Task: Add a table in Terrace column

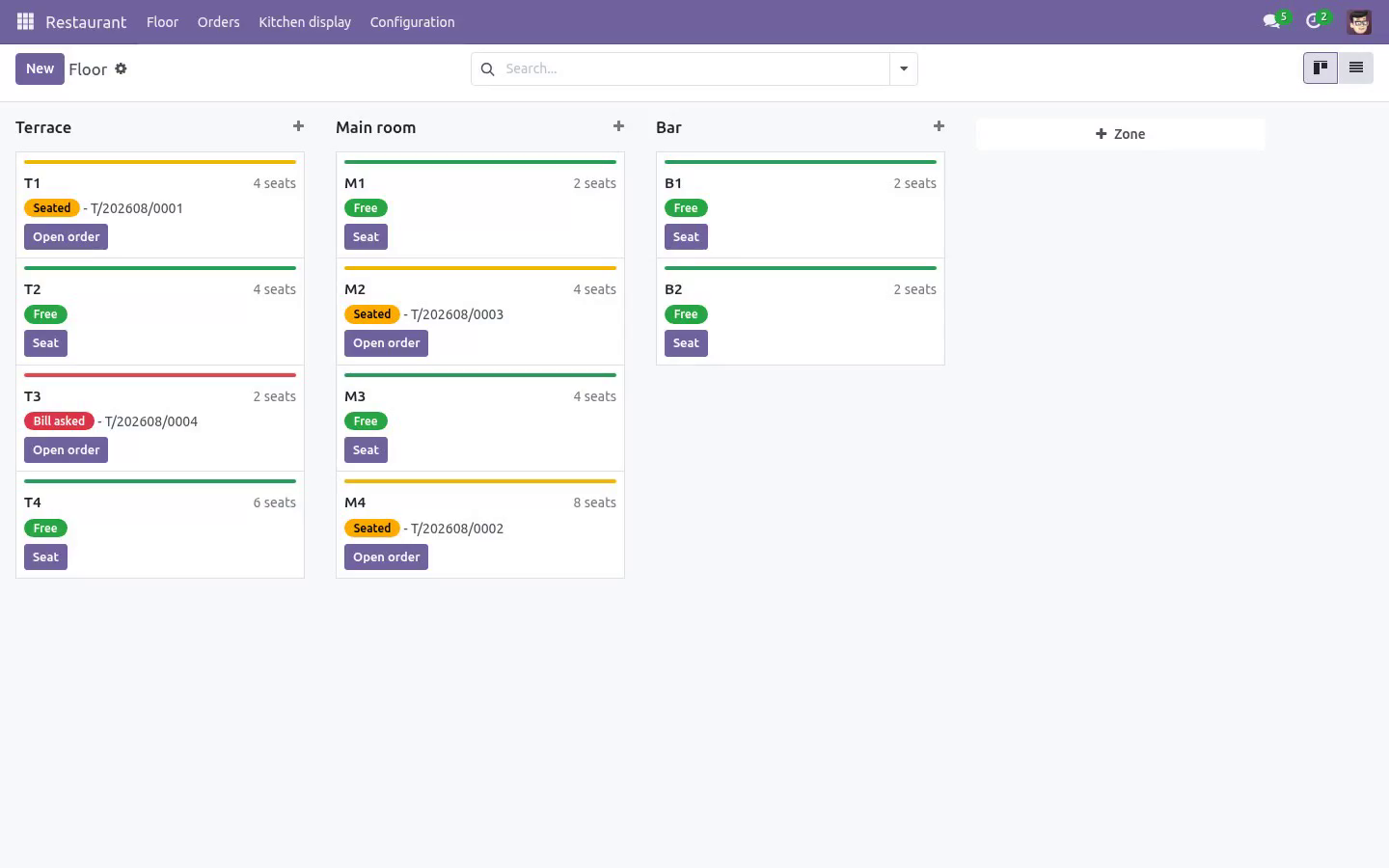Action: [x=298, y=126]
